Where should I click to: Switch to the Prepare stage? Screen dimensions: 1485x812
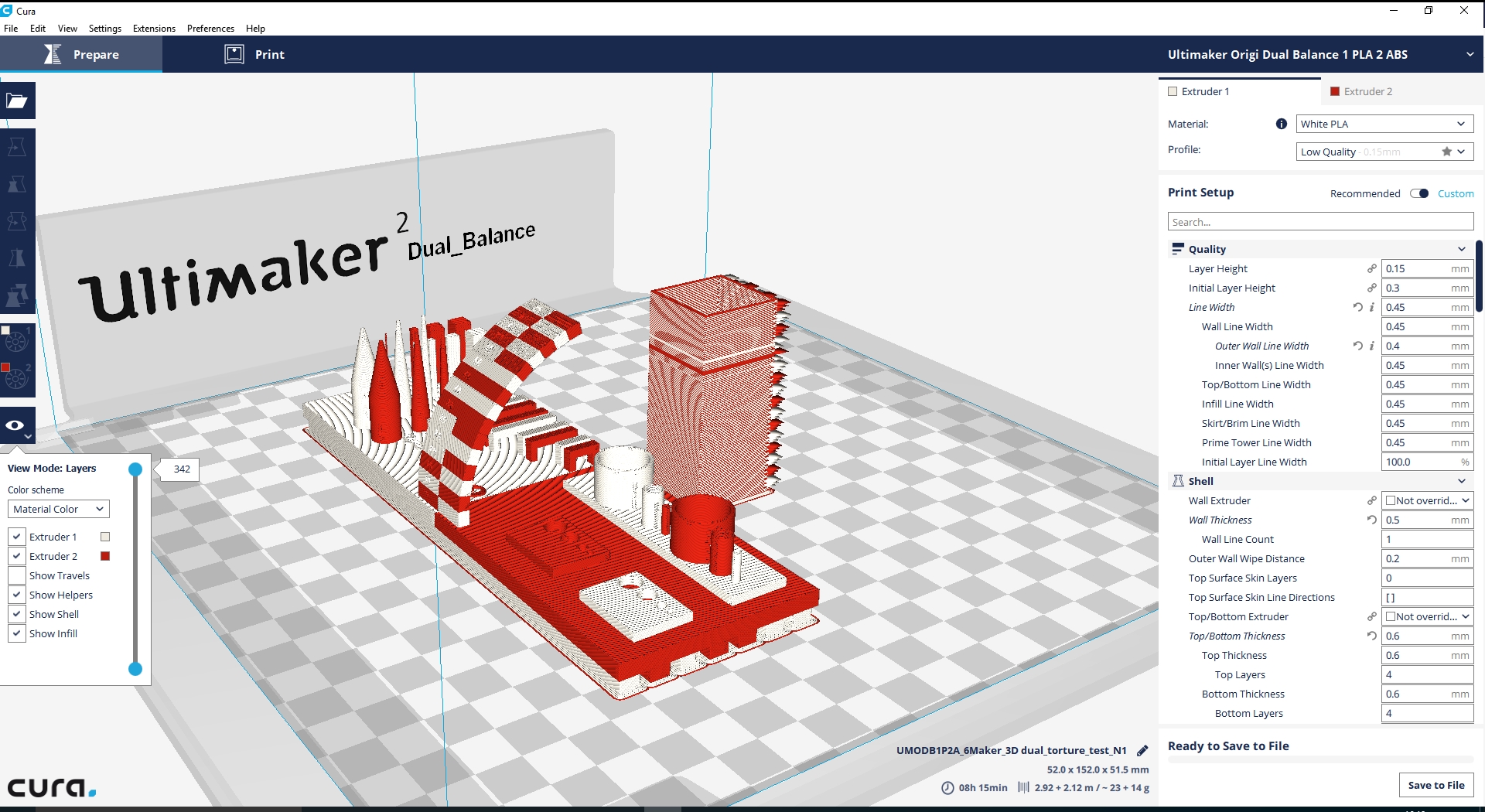81,54
